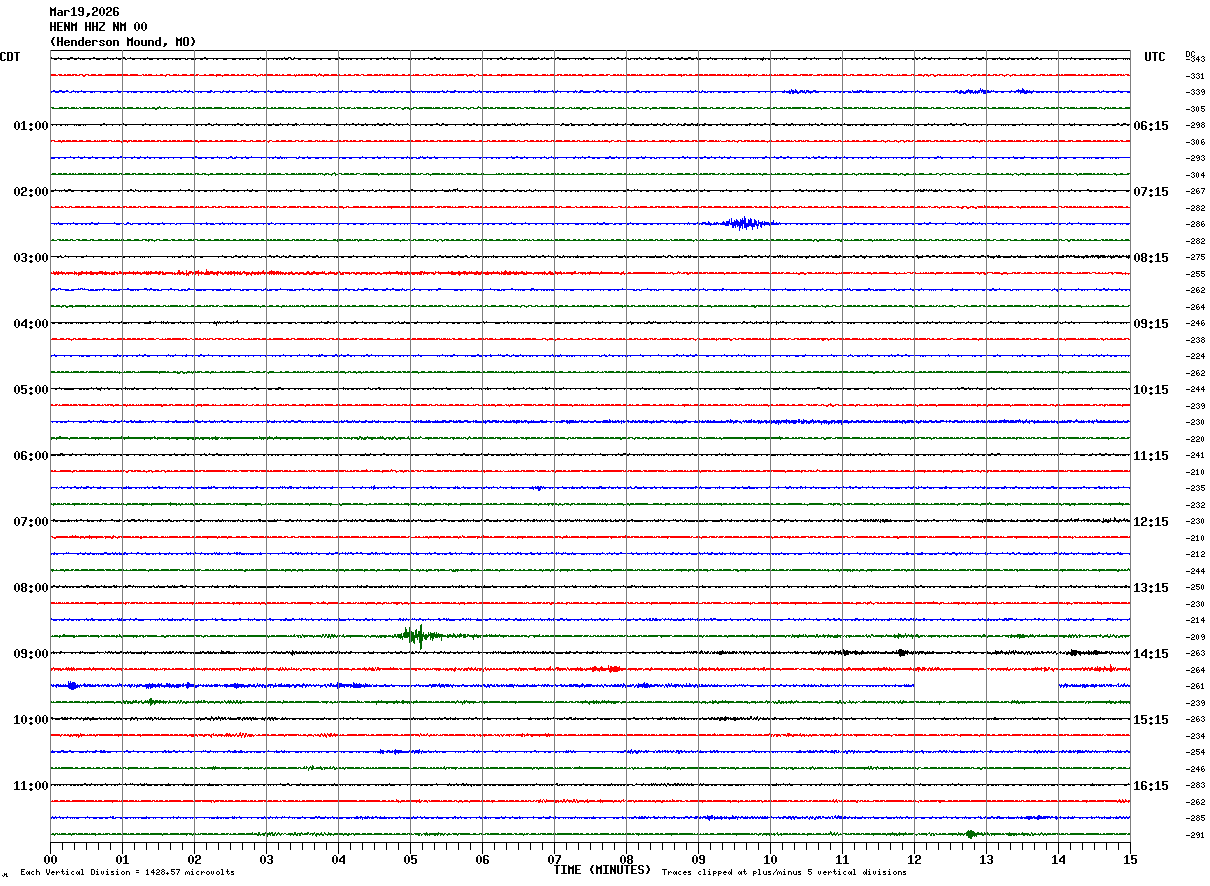Click the green seismic event near minute 5

click(415, 635)
